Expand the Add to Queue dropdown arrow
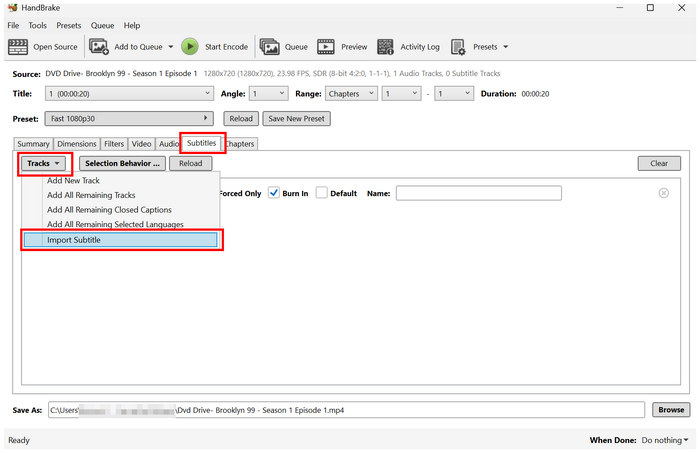The width and height of the screenshot is (700, 453). [171, 46]
